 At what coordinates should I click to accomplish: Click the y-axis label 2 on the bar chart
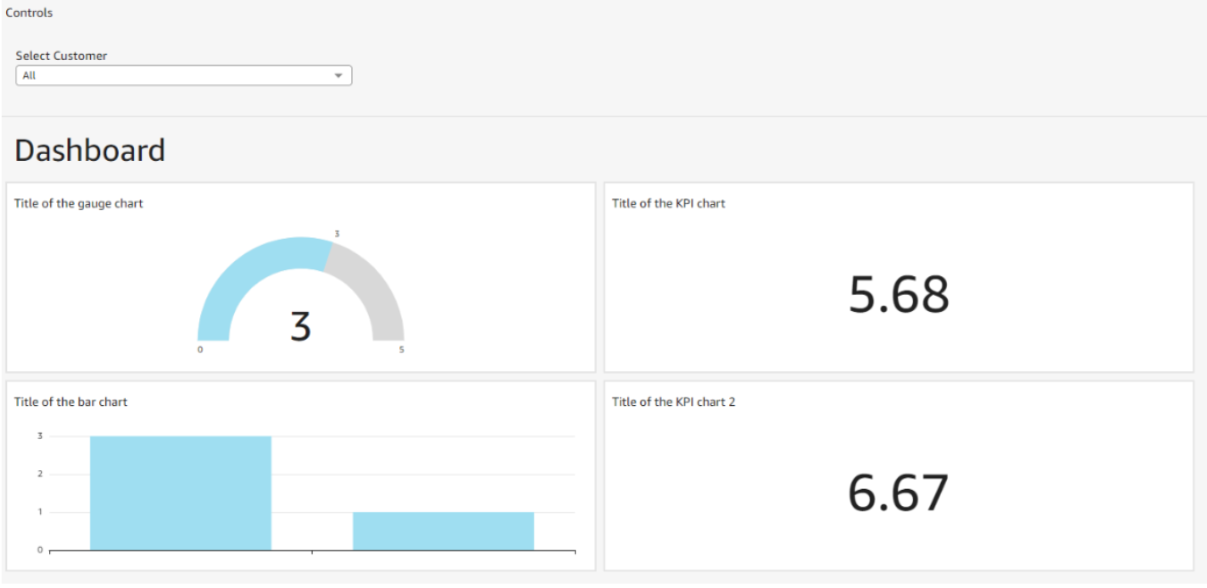point(40,474)
